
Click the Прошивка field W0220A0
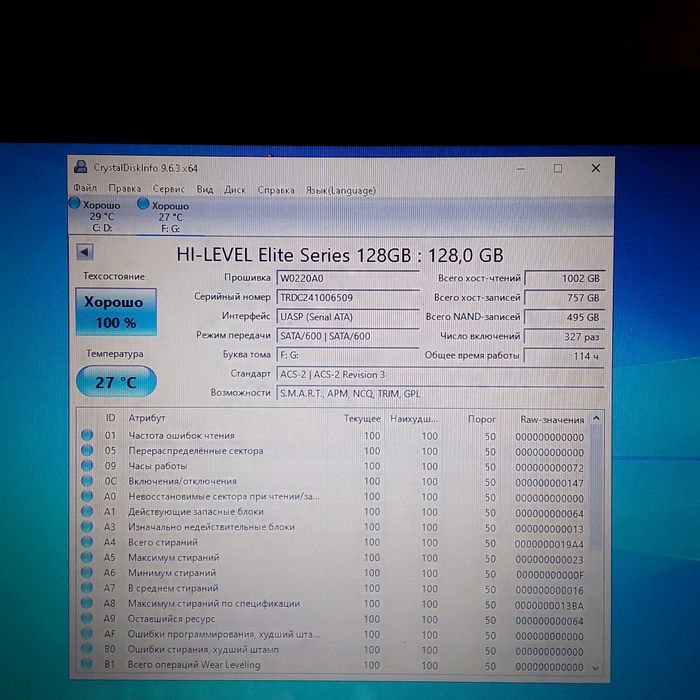[x=348, y=278]
